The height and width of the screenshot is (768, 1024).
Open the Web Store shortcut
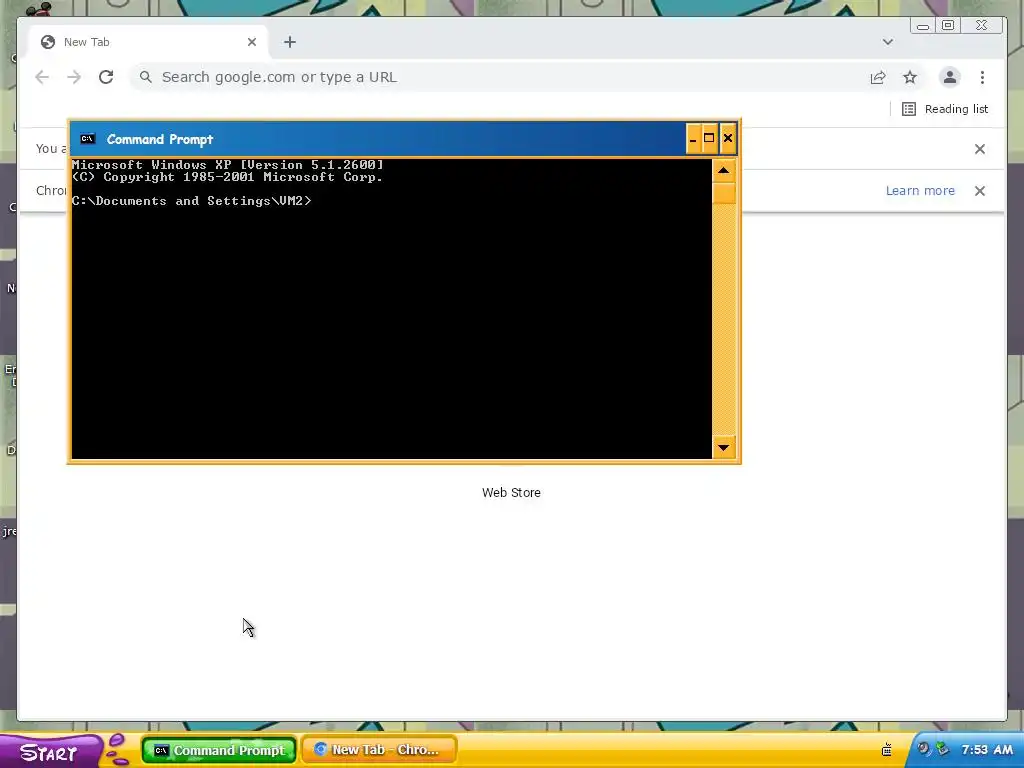tap(511, 492)
